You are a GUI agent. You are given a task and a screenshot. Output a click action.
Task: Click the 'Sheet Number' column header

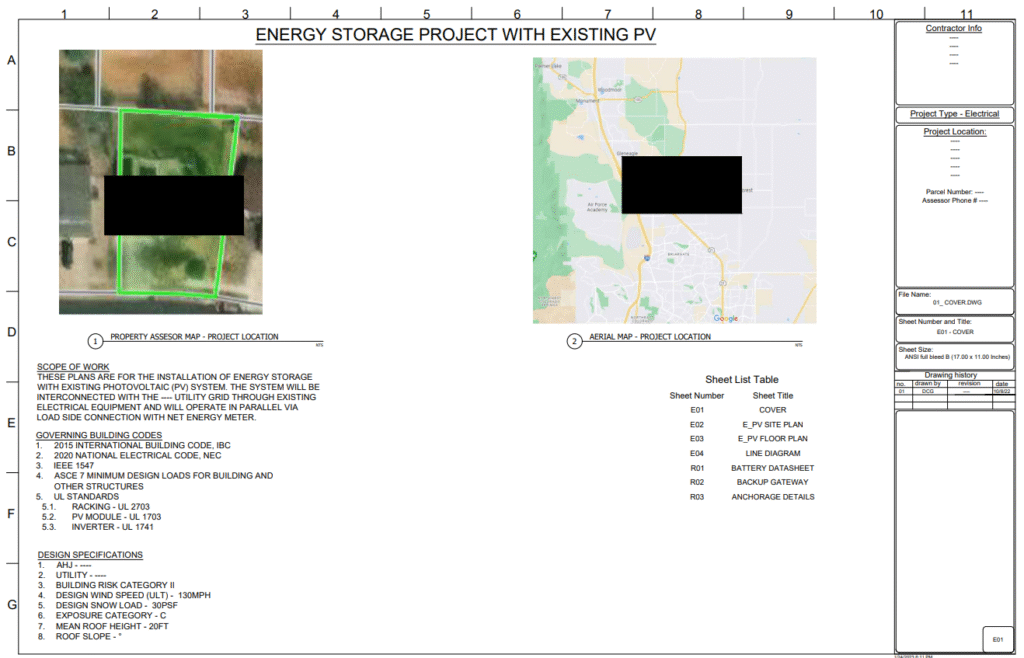pos(697,396)
